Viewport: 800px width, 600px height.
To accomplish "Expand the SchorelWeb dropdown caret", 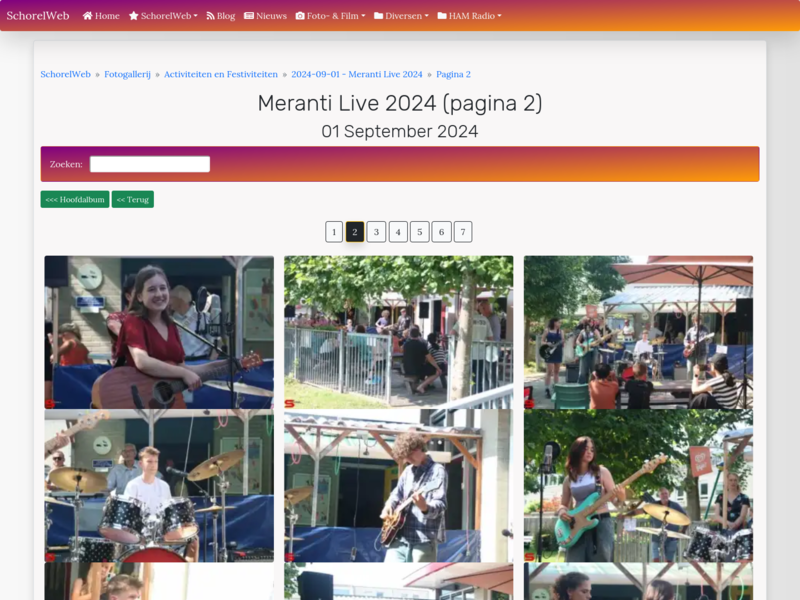I will 195,16.
